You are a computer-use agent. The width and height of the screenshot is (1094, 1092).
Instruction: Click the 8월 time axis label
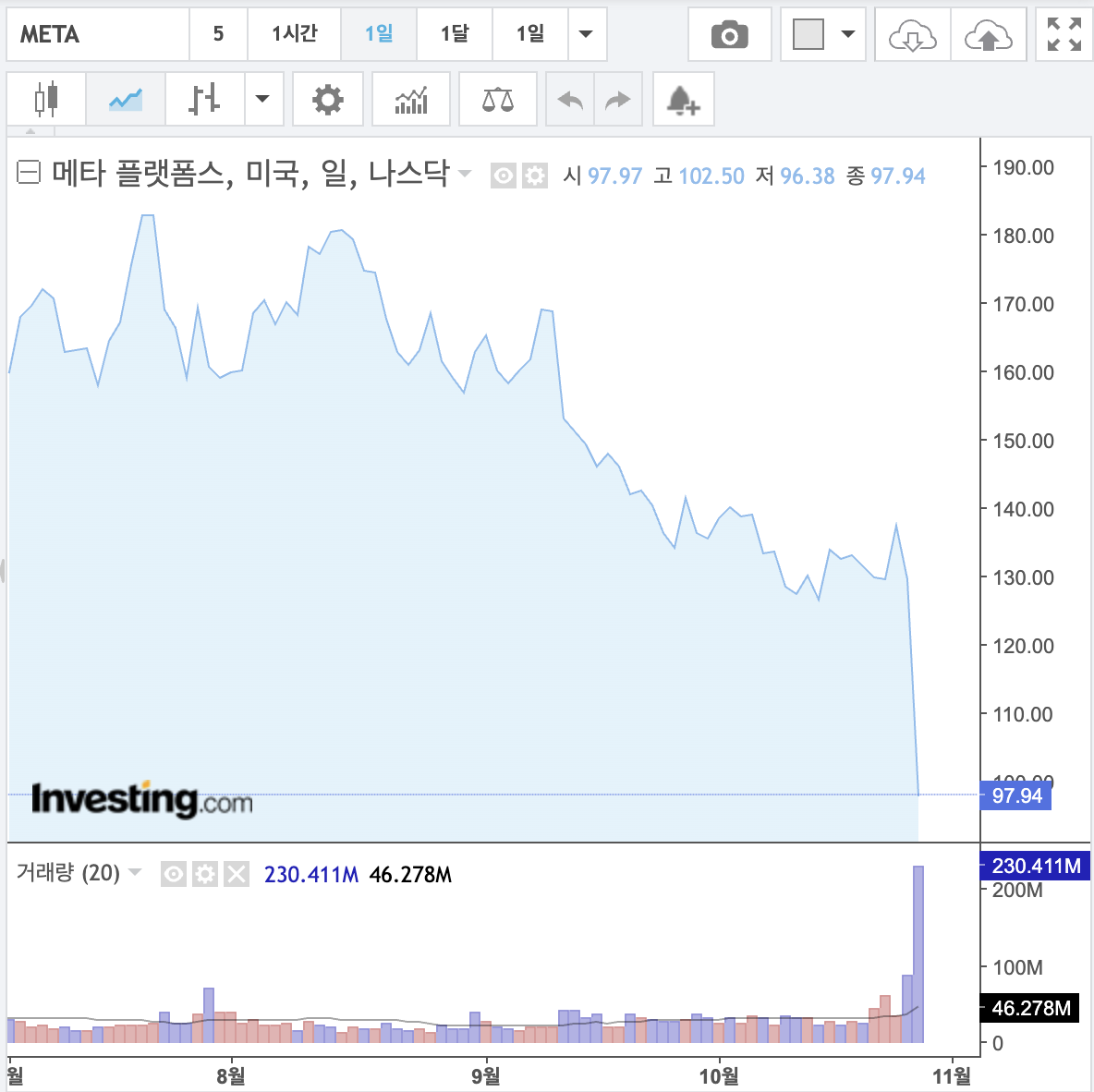231,1076
